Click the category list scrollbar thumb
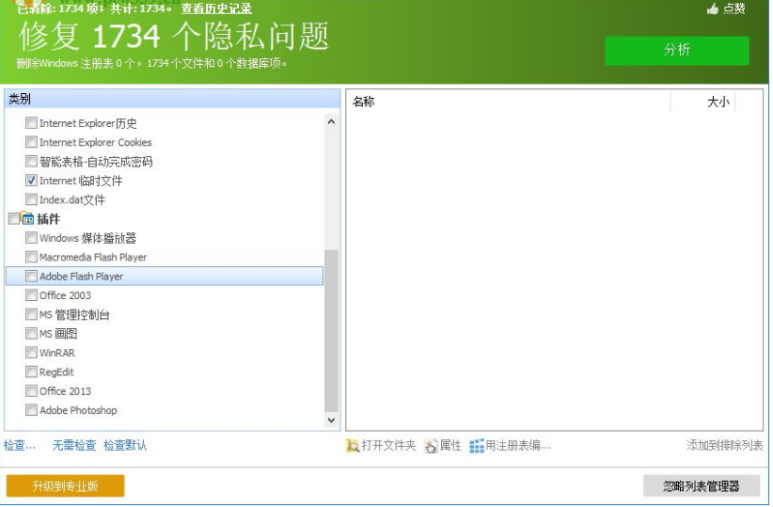The width and height of the screenshot is (773, 507). point(331,330)
